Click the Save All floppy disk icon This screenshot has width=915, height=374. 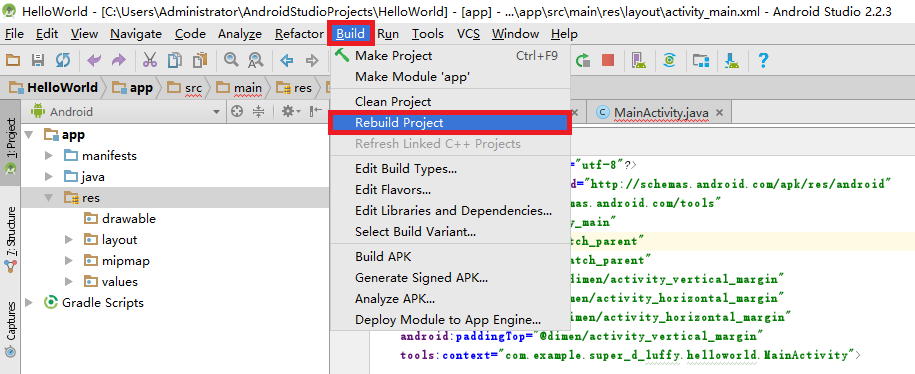click(x=38, y=60)
